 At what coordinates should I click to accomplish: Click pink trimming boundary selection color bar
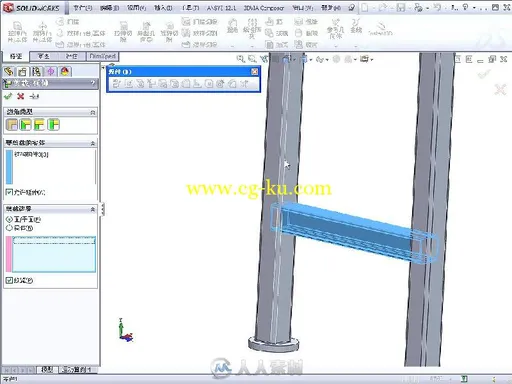click(9, 254)
